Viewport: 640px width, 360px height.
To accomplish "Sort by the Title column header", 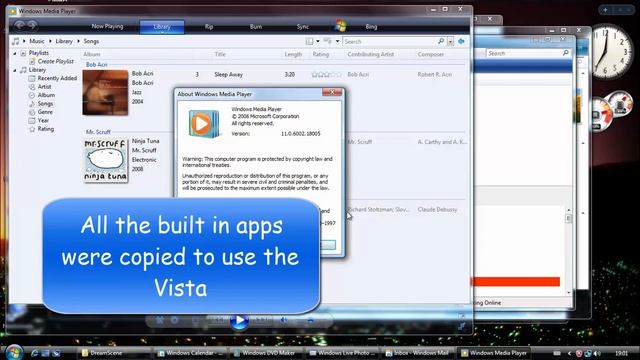I will pyautogui.click(x=220, y=54).
